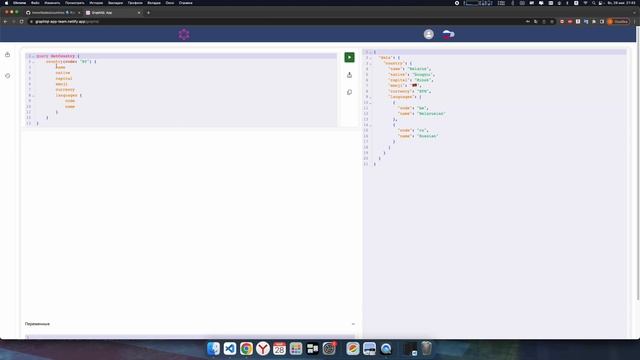Collapse the "data" fold arrow in the response
The width and height of the screenshot is (640, 360).
coord(371,58)
